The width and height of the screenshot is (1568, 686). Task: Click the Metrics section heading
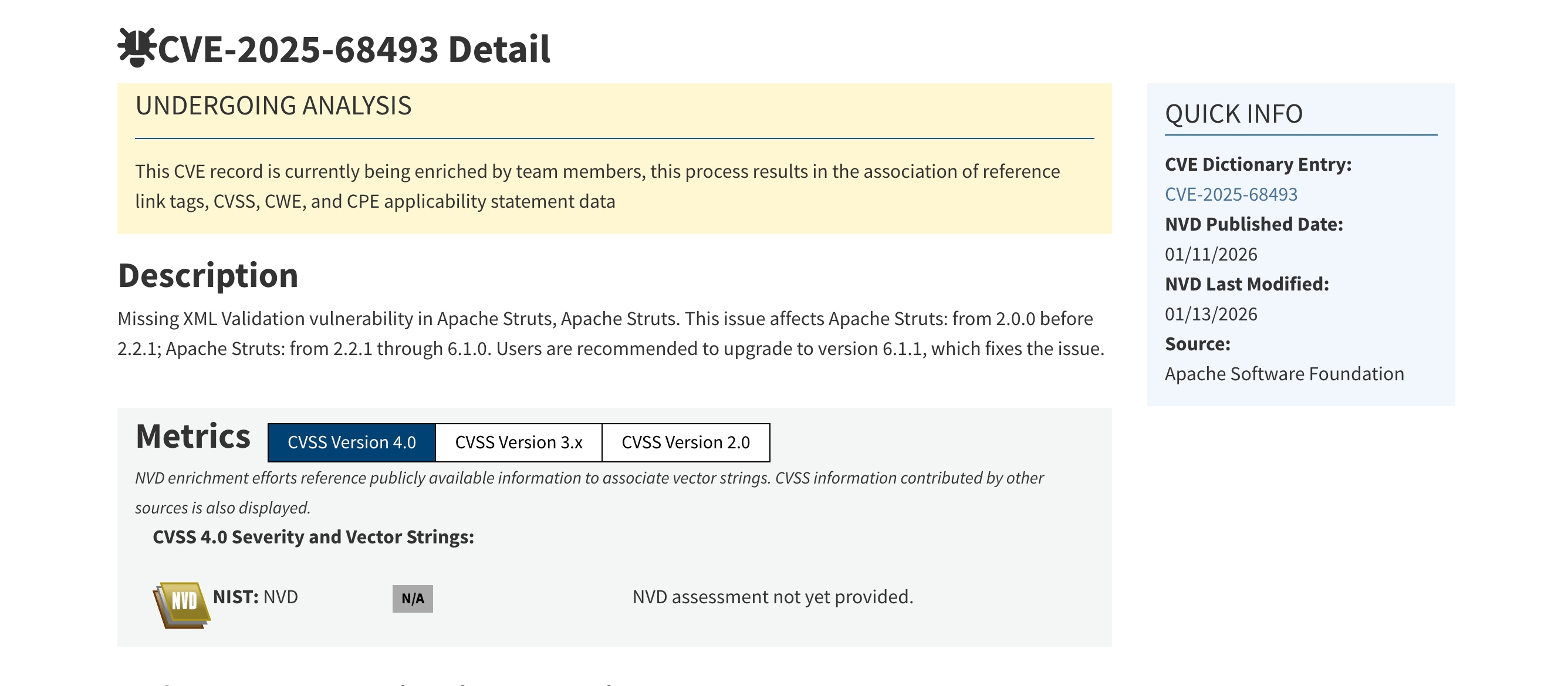click(193, 438)
